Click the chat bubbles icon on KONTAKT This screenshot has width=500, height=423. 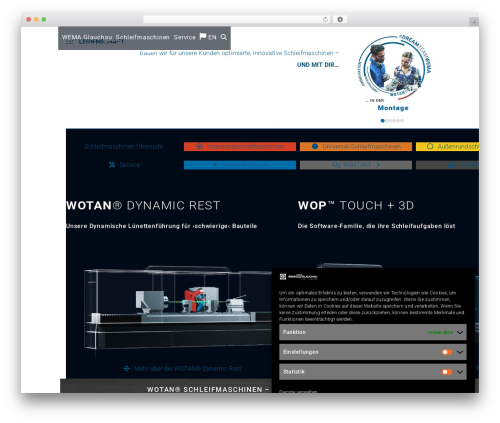click(x=336, y=165)
